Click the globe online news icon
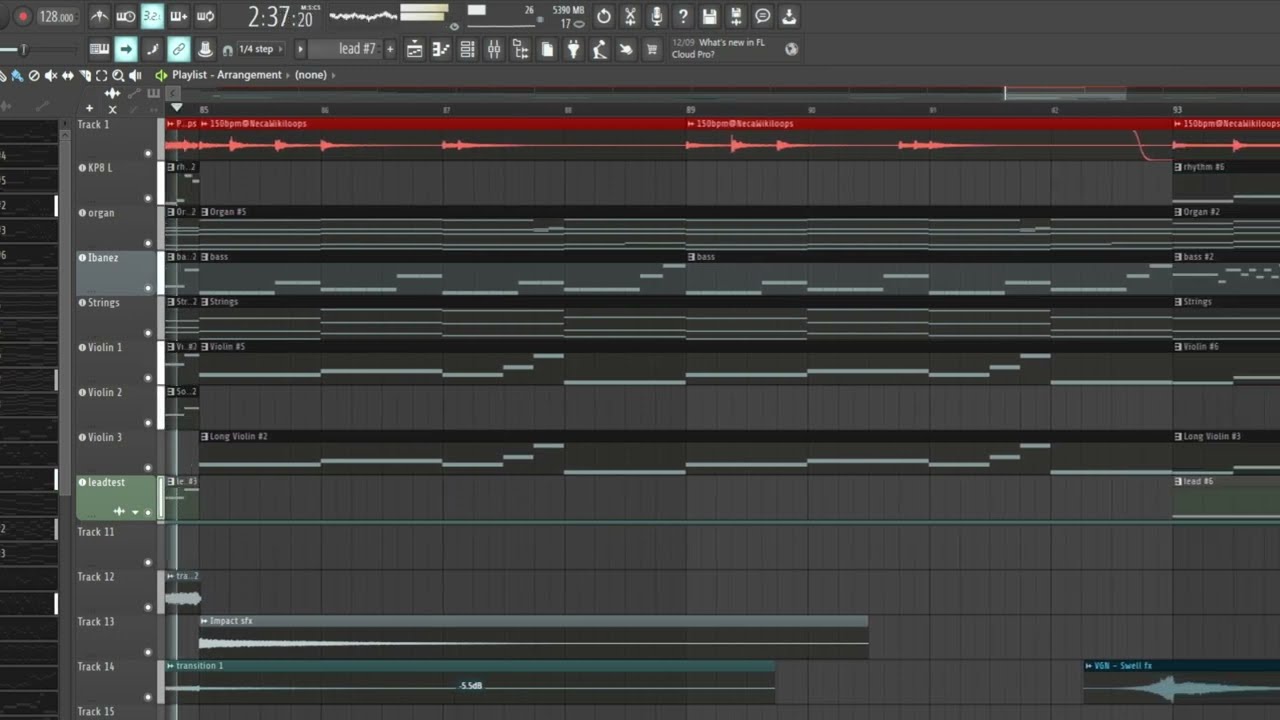 791,49
